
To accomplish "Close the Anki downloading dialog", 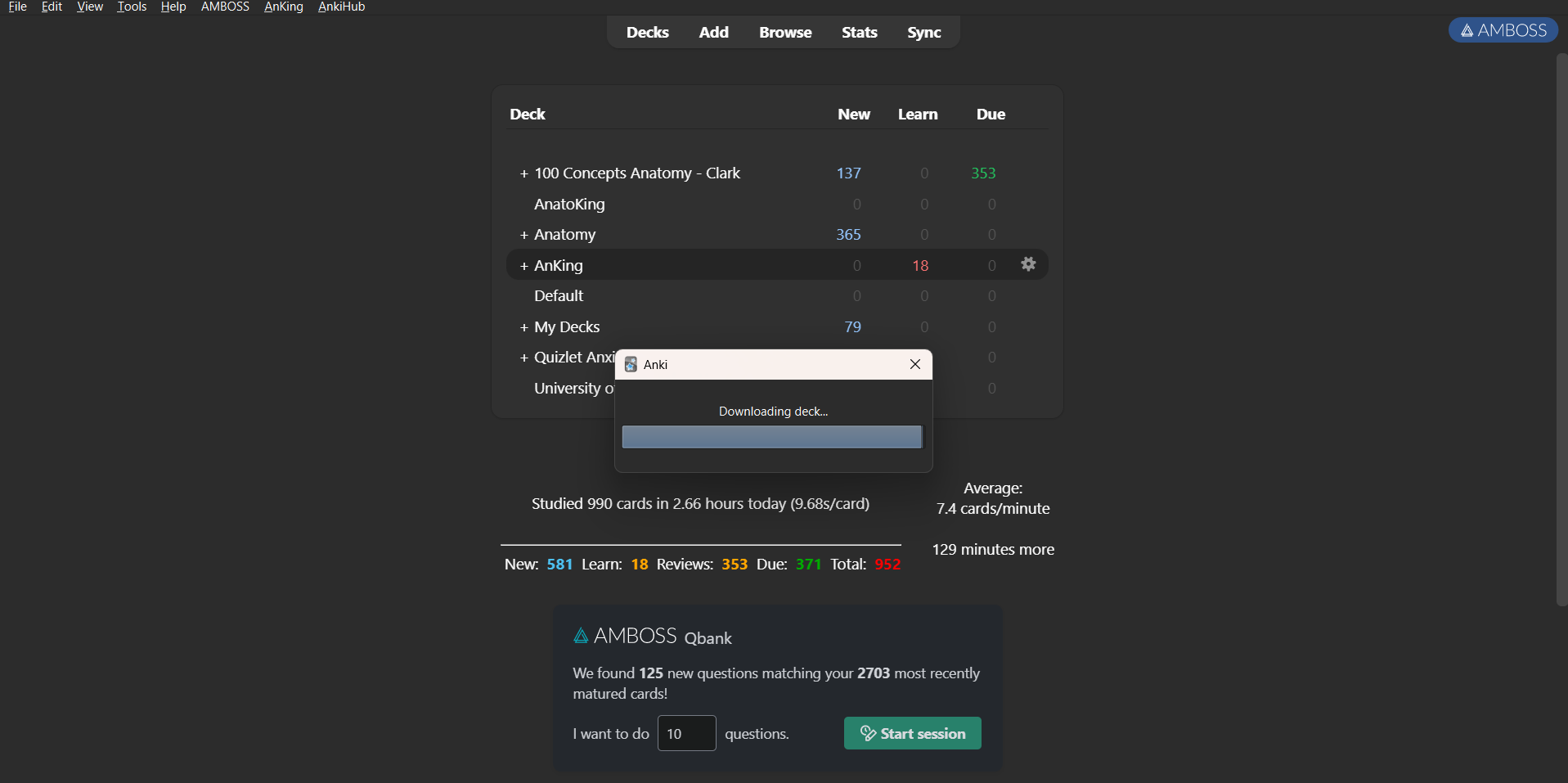I will click(x=915, y=365).
